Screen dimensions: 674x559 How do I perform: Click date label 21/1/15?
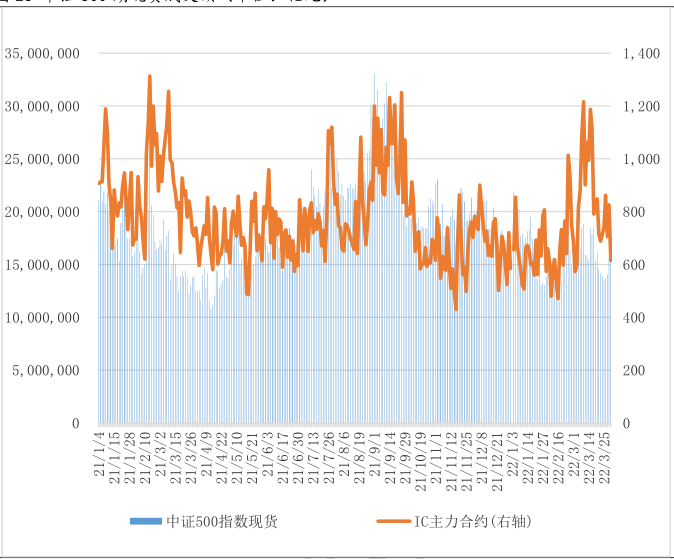tap(115, 458)
